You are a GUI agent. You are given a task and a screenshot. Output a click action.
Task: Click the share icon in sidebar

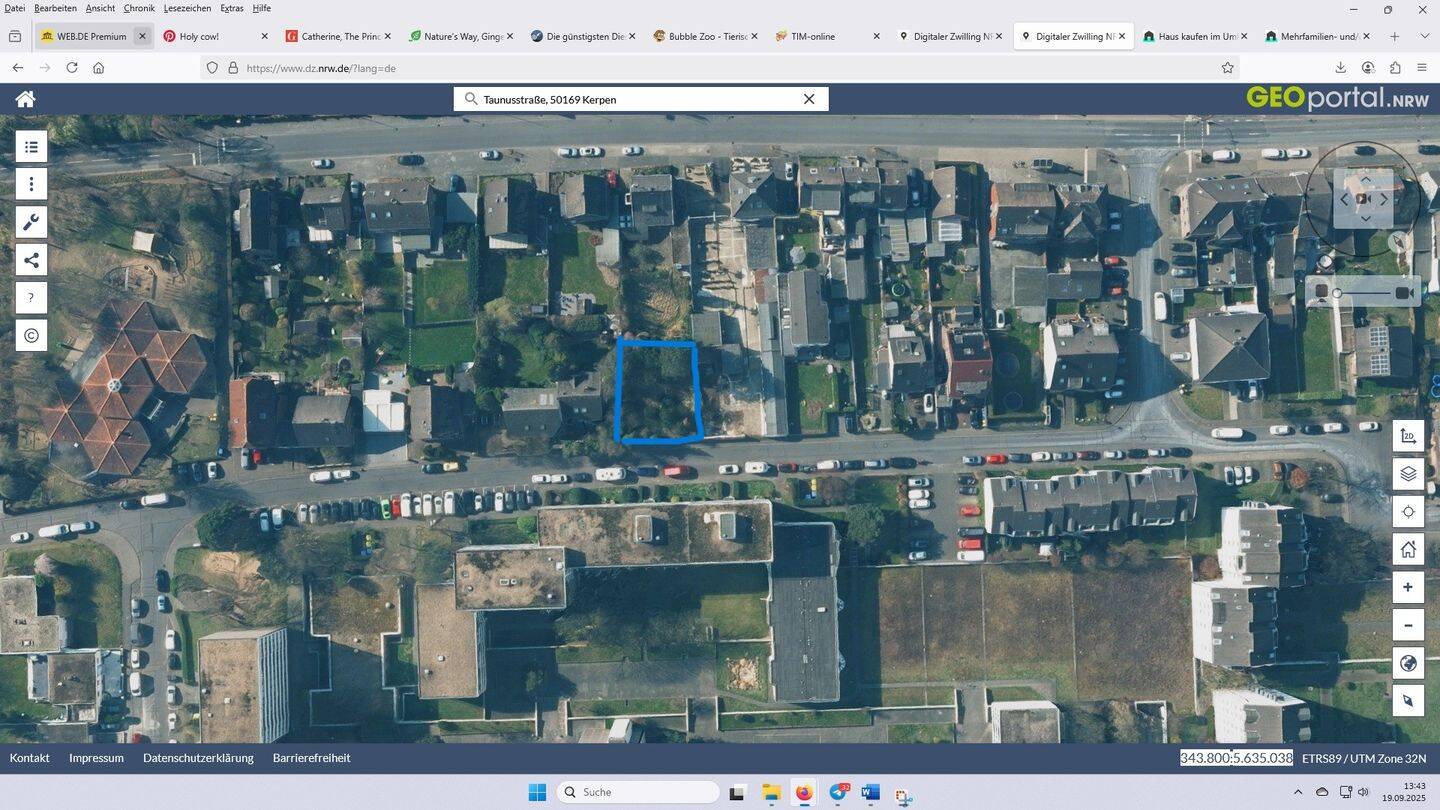point(30,259)
